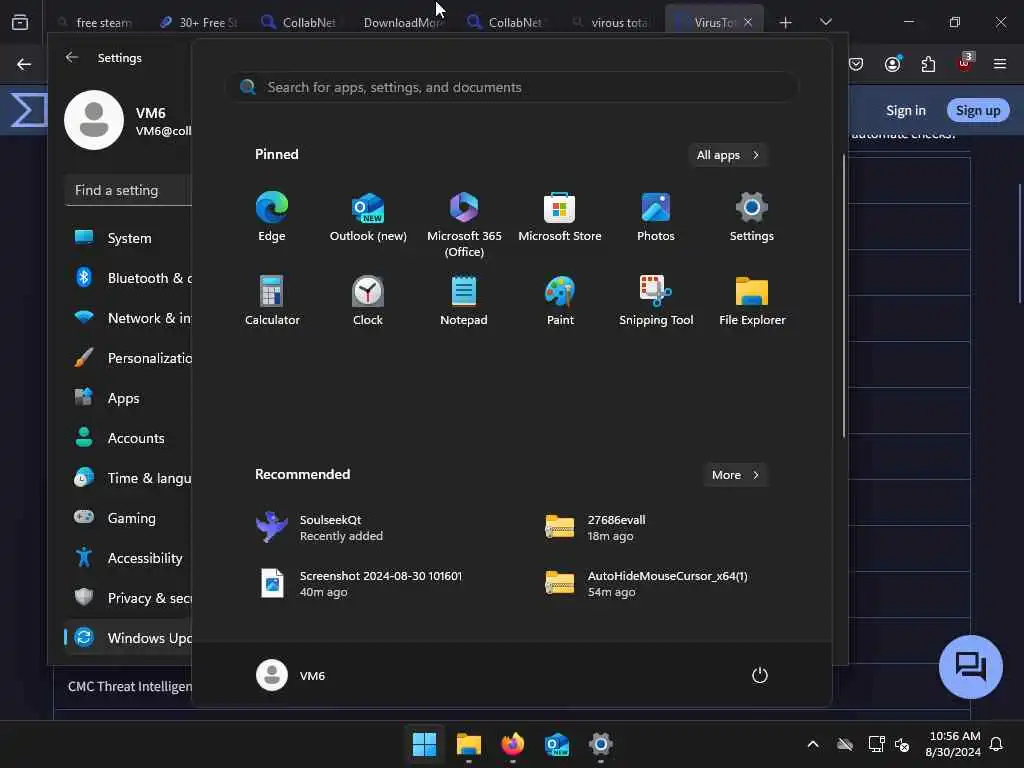Switch to DownloadMore tab
This screenshot has width=1024, height=768.
coord(403,23)
